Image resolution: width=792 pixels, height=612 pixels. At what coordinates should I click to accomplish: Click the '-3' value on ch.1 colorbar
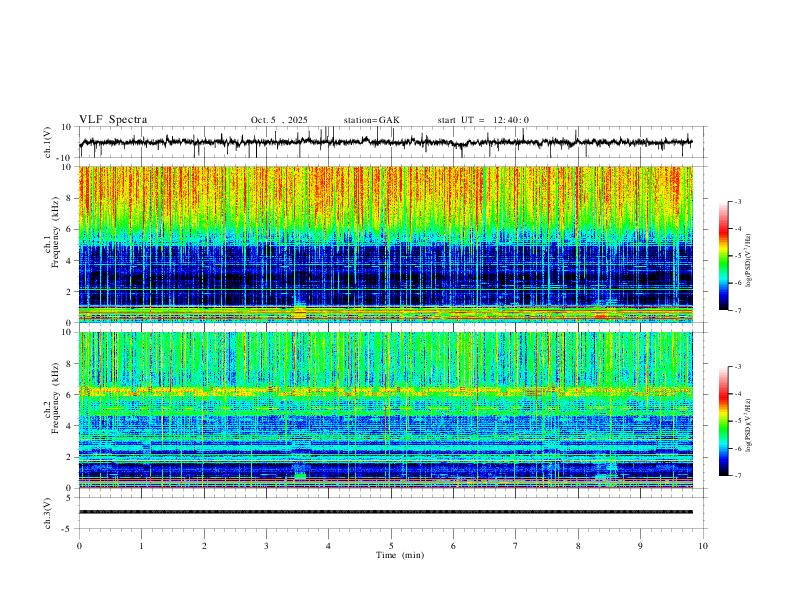737,202
